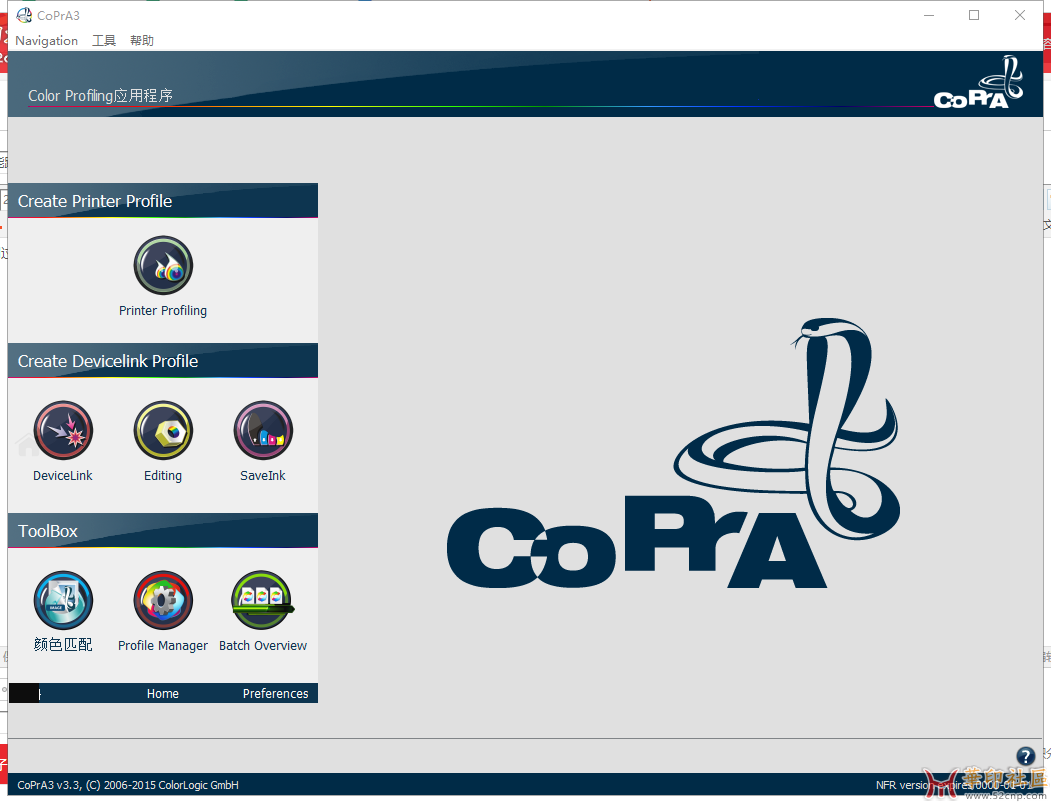Select the Create Printer Profile section header
The width and height of the screenshot is (1051, 803).
163,200
